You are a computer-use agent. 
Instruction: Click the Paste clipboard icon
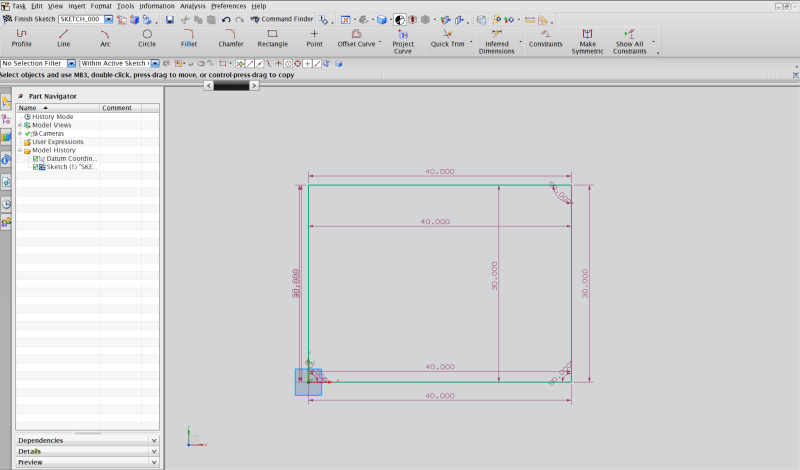point(211,20)
